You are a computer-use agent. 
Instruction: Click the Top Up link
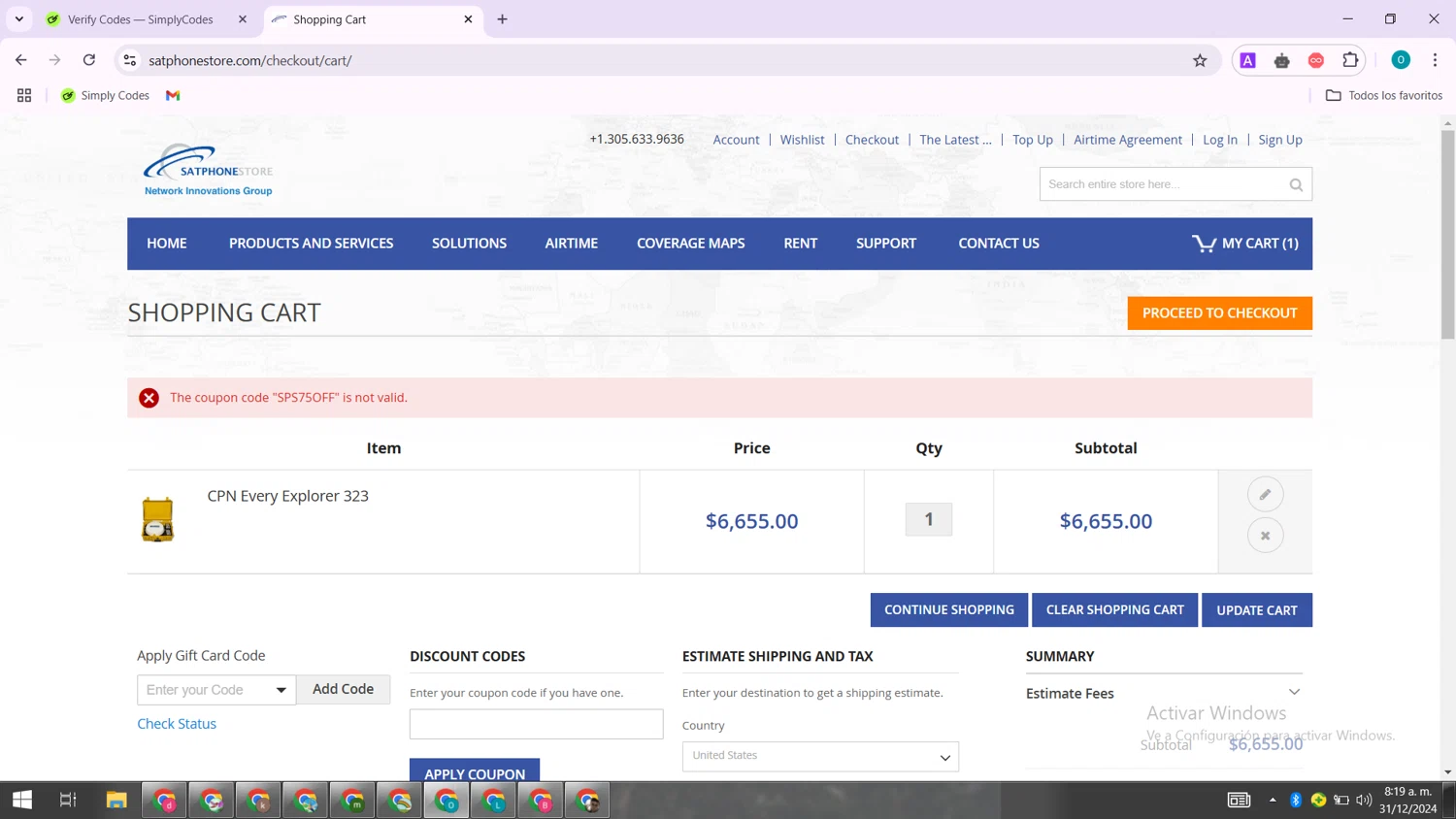[x=1033, y=140]
